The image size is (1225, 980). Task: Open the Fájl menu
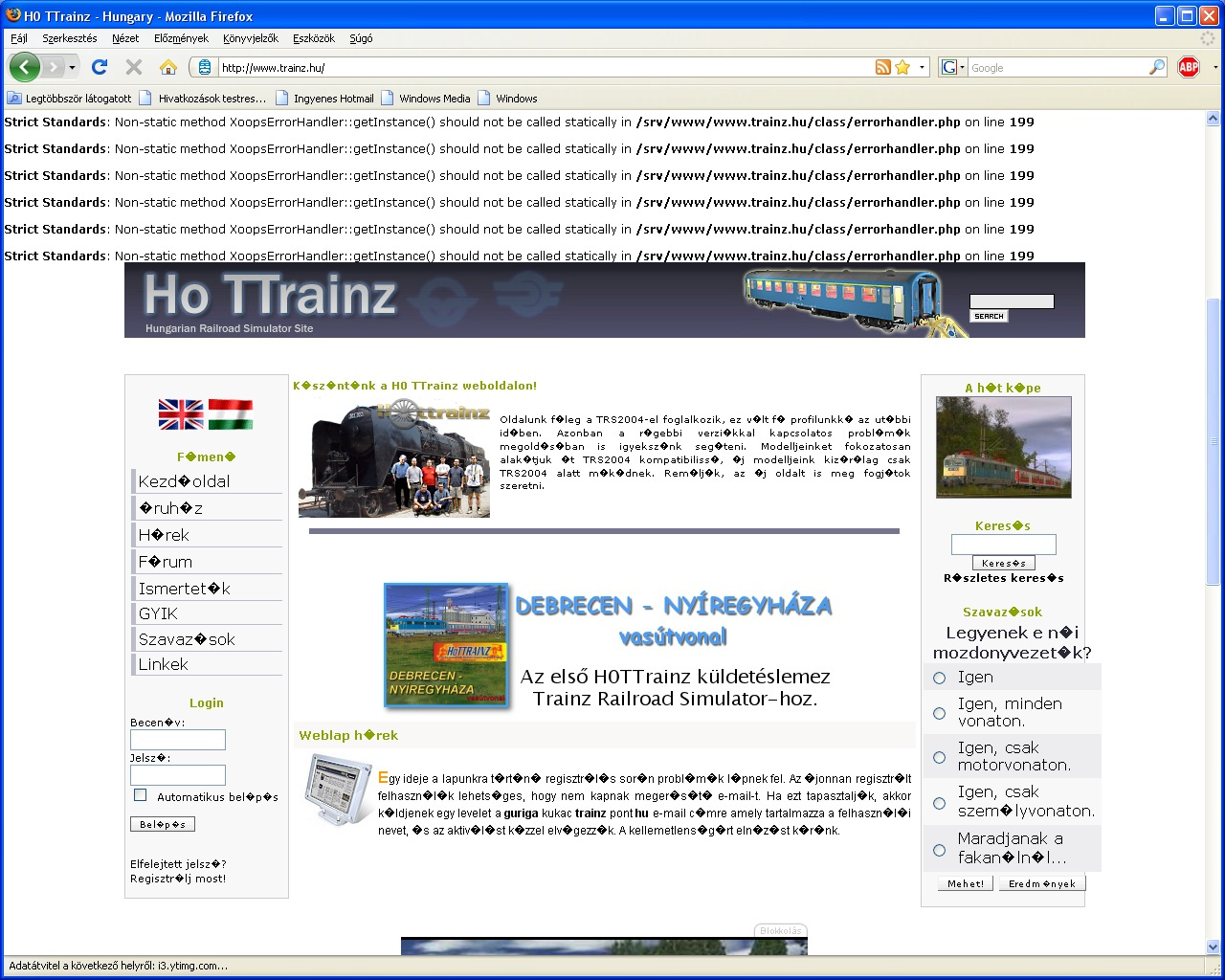click(x=19, y=38)
